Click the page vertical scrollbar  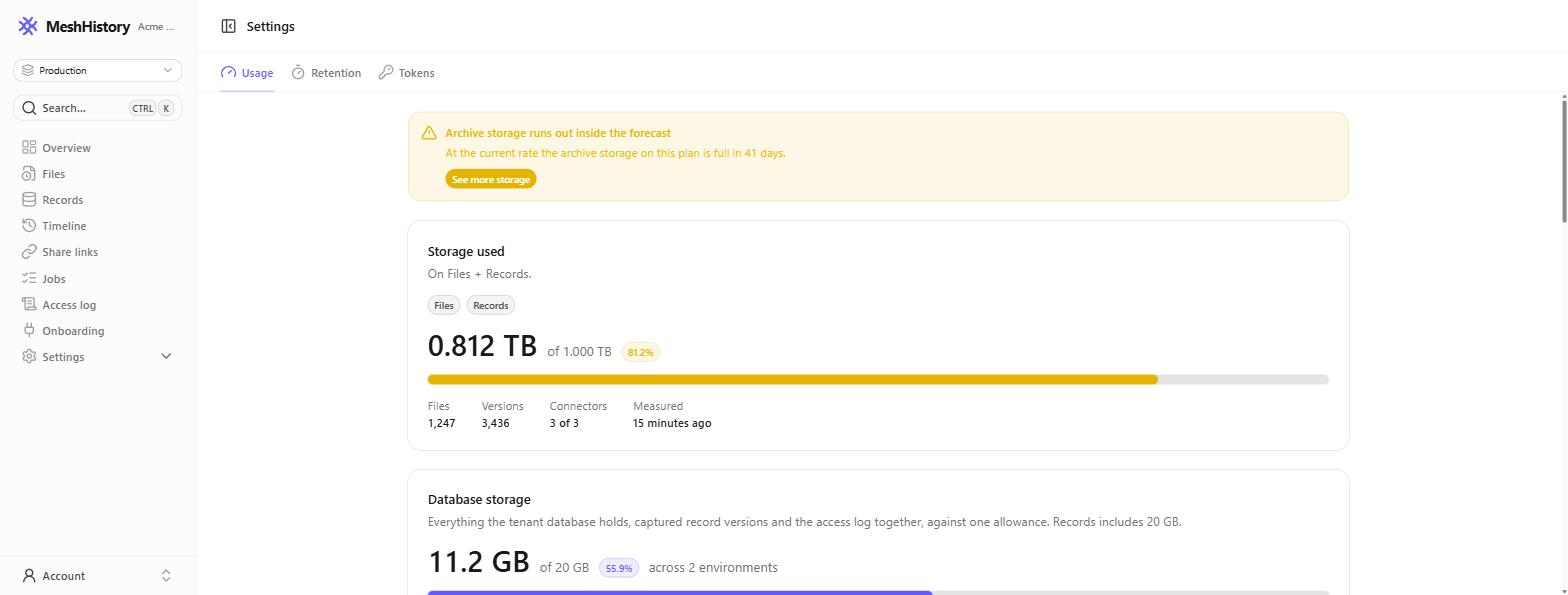[1564, 160]
